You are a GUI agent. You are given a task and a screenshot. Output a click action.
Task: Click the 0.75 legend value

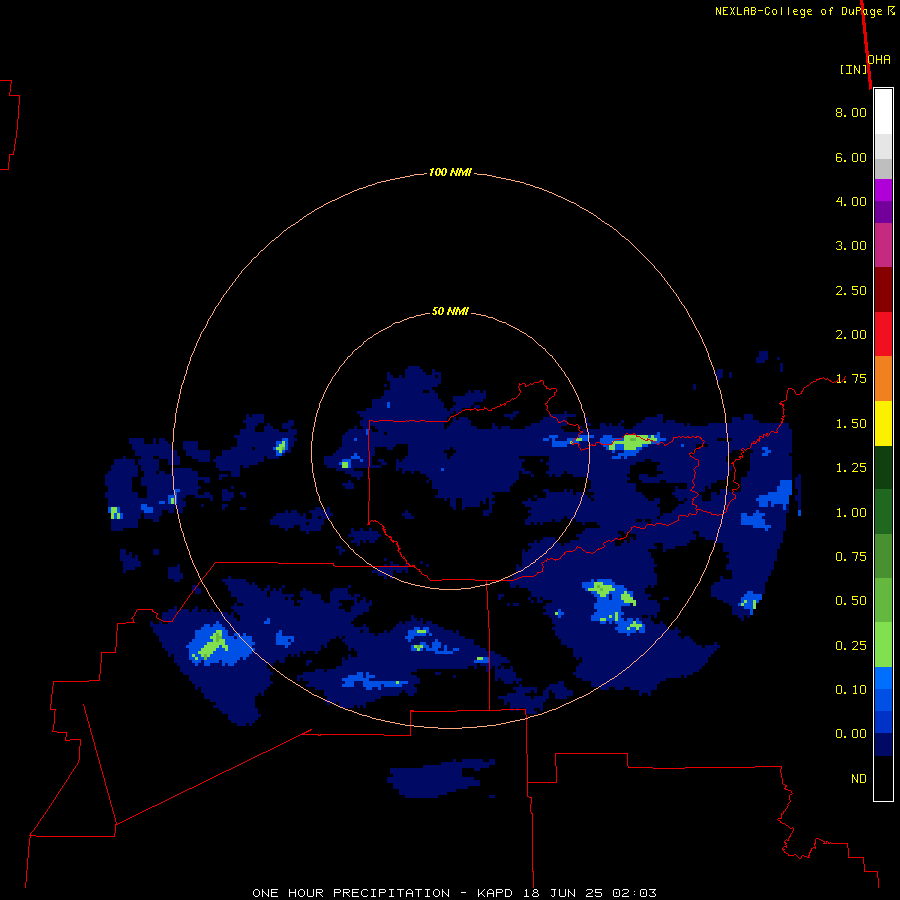point(851,557)
